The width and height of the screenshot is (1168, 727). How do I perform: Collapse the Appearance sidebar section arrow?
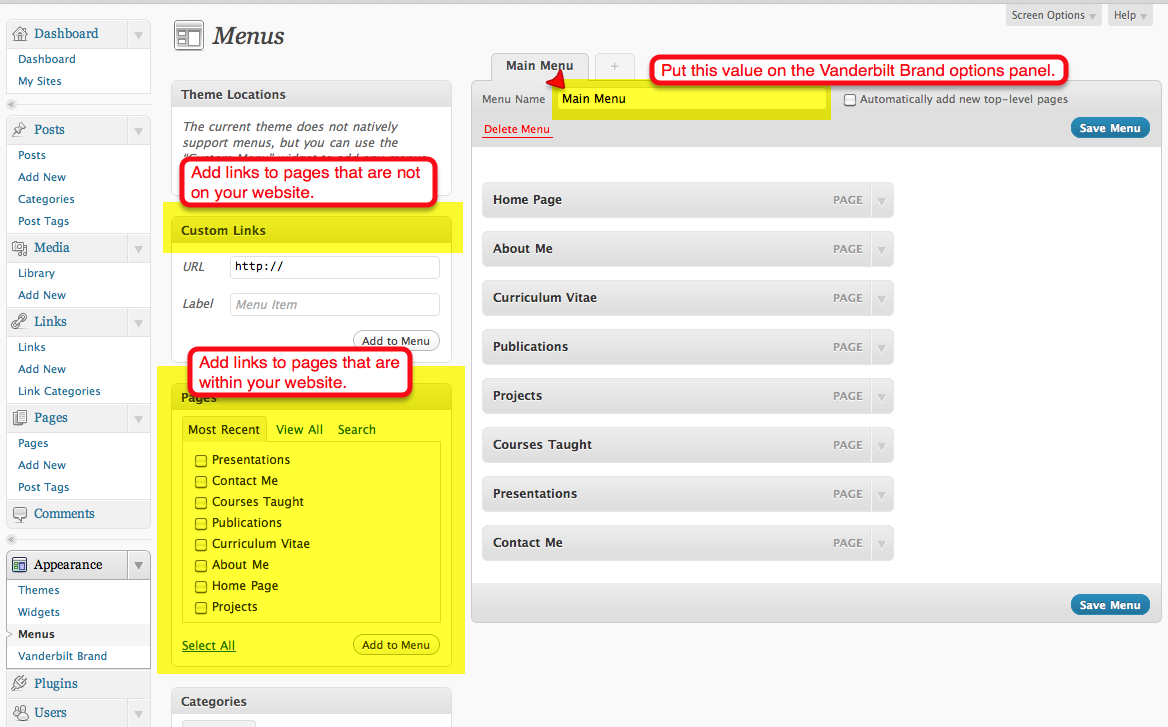tap(138, 565)
